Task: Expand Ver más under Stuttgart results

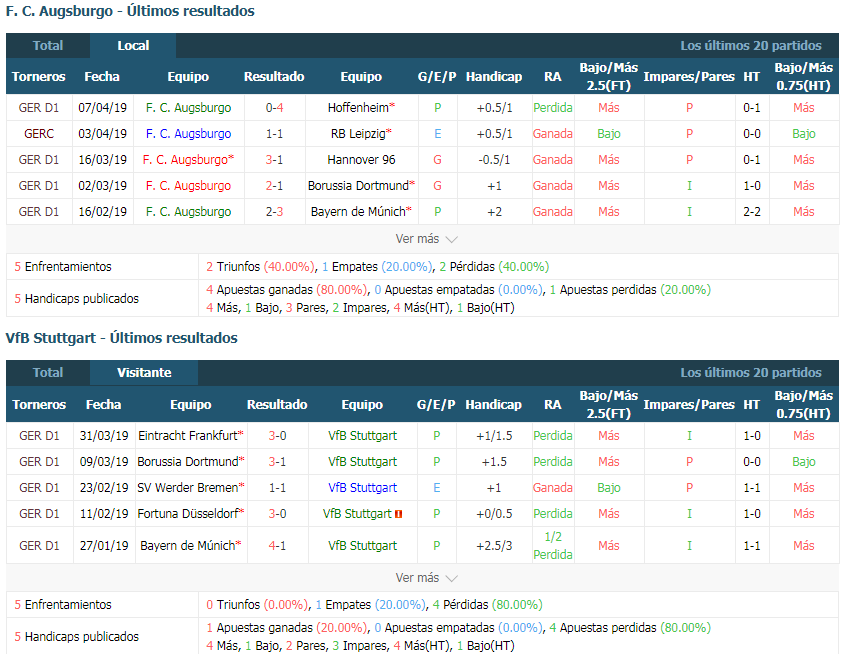Action: pyautogui.click(x=426, y=578)
